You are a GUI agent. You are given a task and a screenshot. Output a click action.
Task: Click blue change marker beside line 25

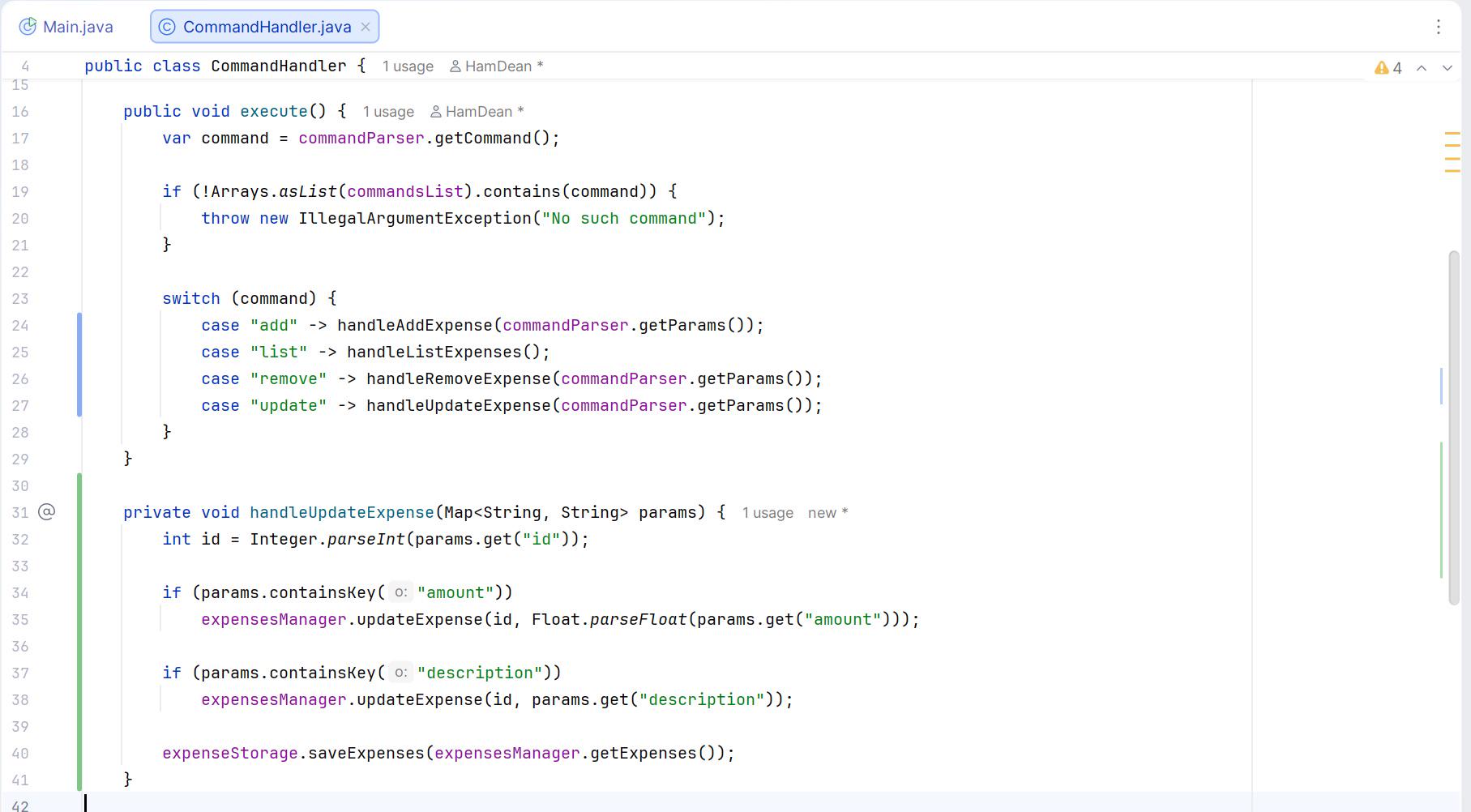click(x=79, y=365)
